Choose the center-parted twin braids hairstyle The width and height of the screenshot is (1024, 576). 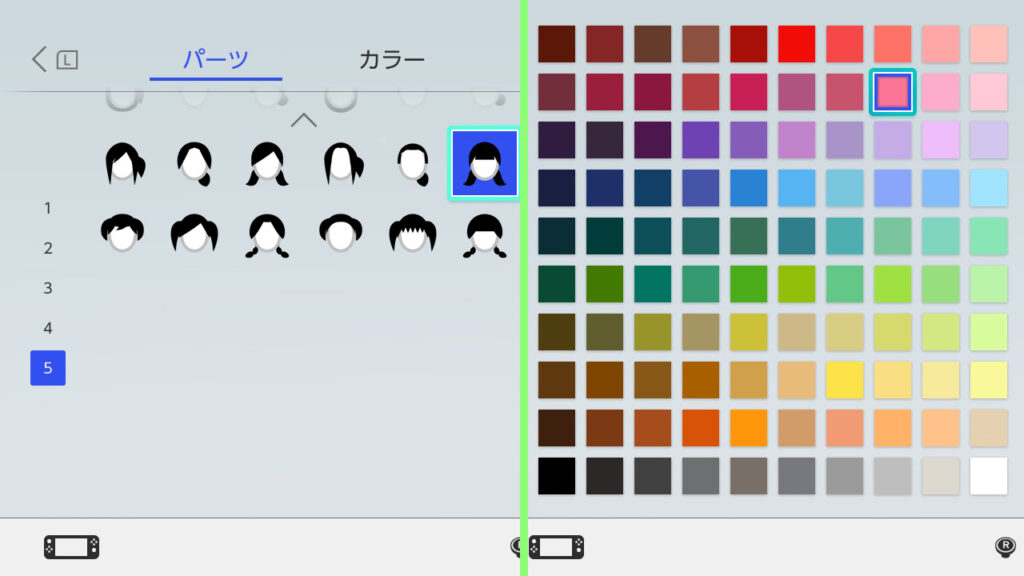[267, 236]
